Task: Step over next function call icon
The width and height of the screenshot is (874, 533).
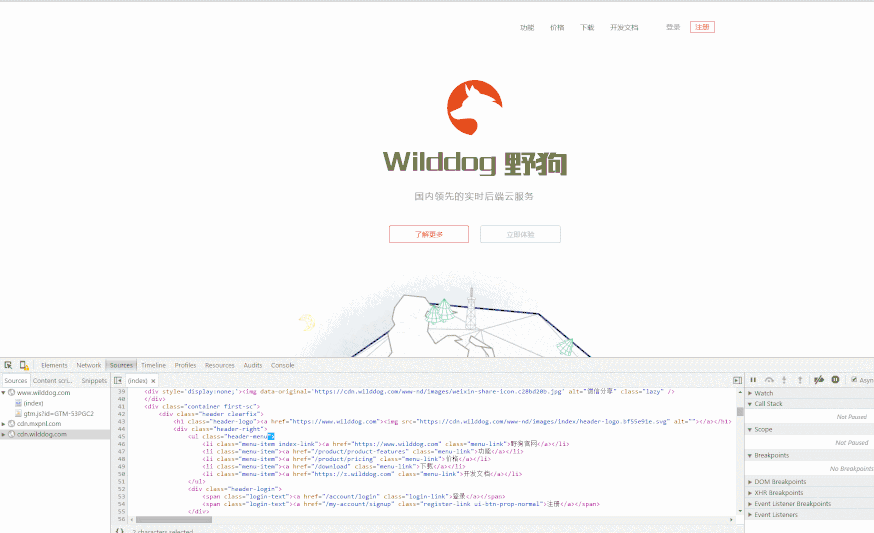Action: (769, 380)
